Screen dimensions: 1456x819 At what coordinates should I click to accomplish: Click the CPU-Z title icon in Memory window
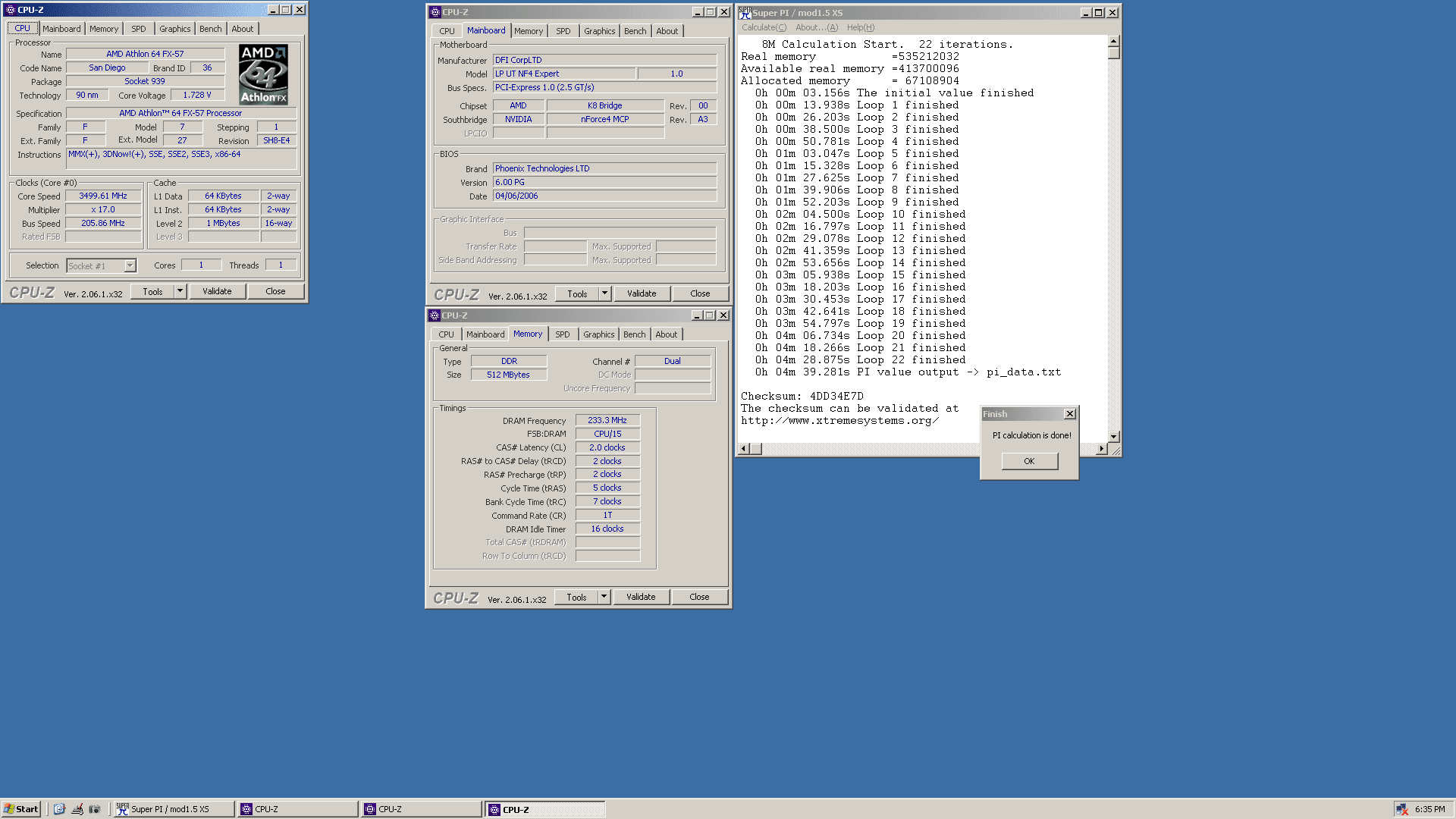435,315
